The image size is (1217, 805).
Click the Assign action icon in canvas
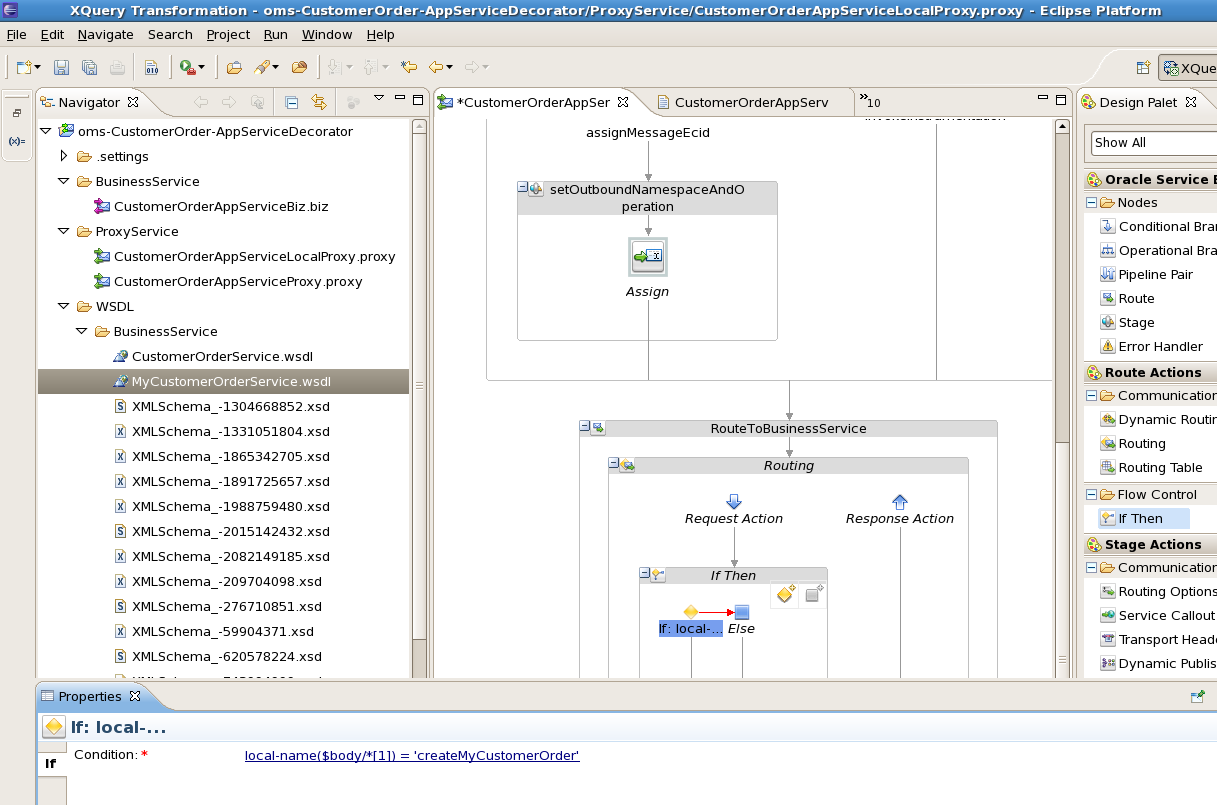point(648,257)
